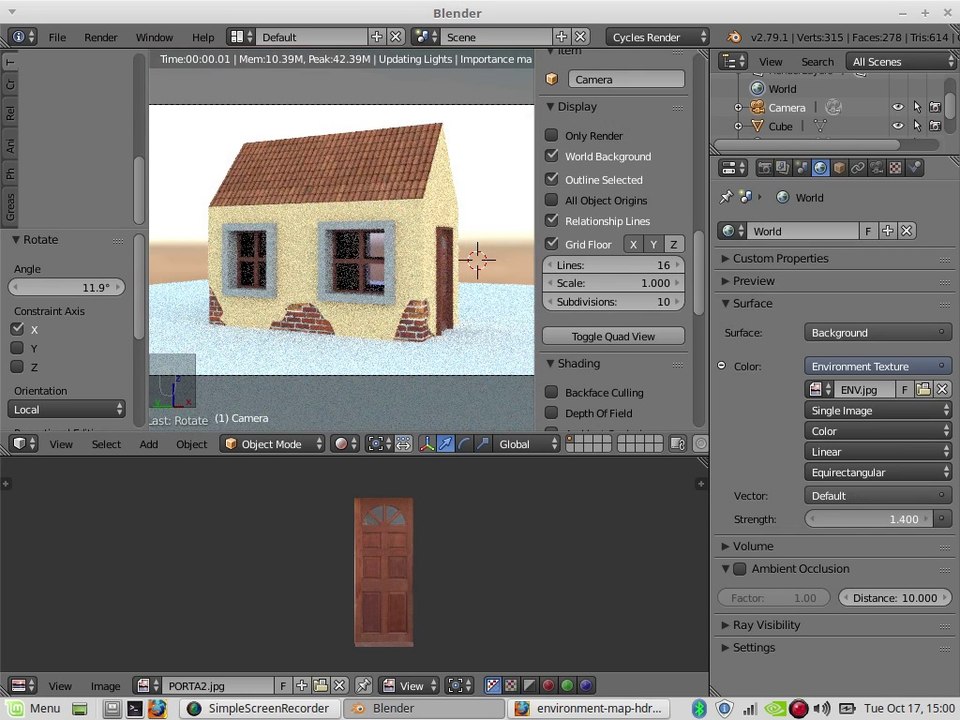Activate the translate manipulator arrow icon
This screenshot has height=720, width=960.
(446, 444)
